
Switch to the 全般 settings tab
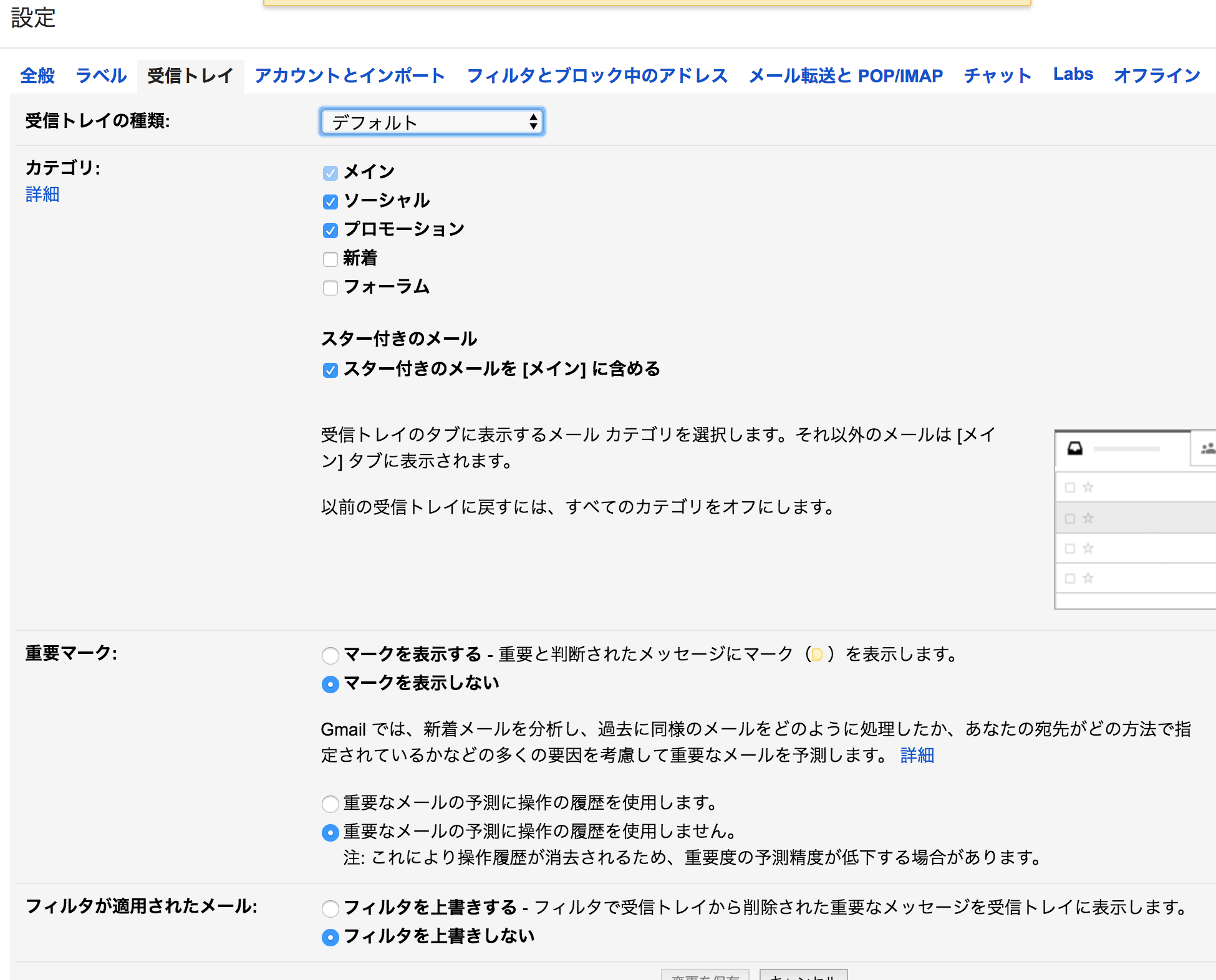[37, 76]
